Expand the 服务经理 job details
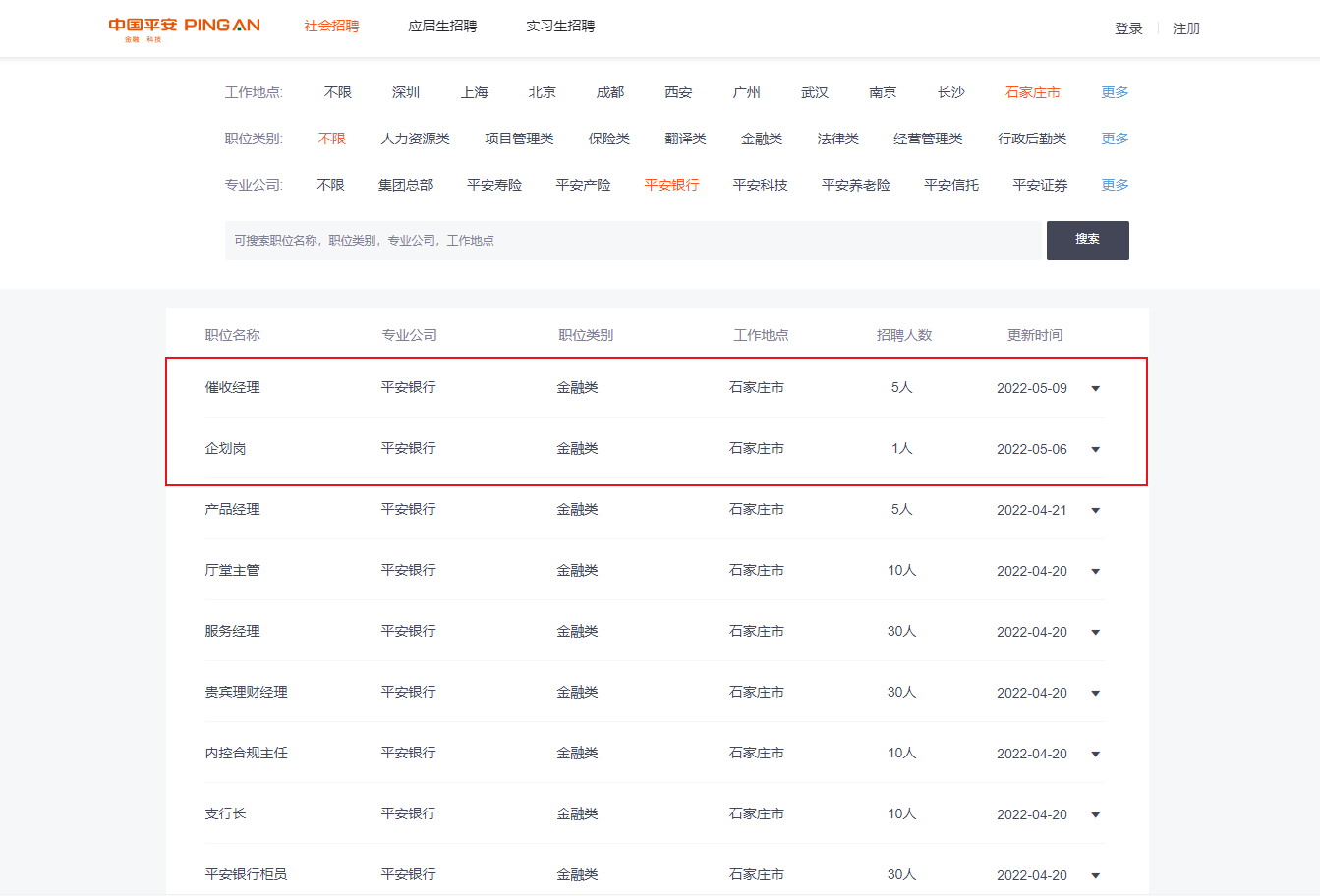This screenshot has height=896, width=1320. (x=1096, y=633)
